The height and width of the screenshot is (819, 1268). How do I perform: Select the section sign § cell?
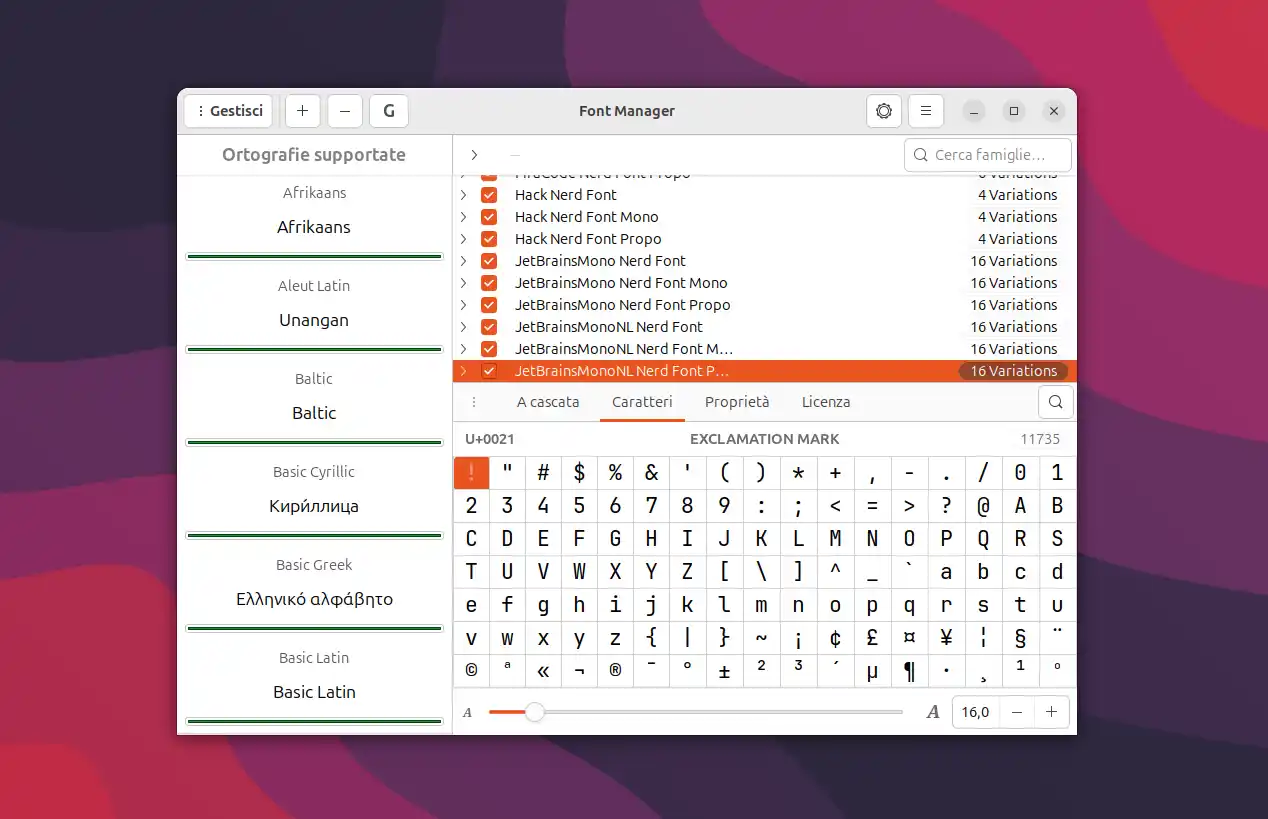(1020, 638)
